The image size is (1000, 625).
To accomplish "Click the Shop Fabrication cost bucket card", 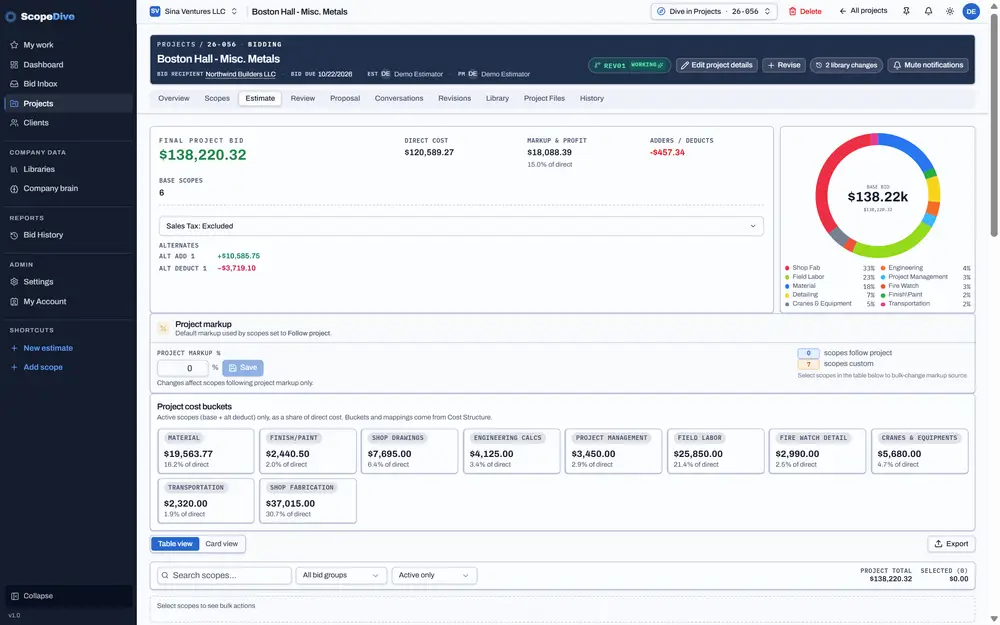I will point(307,501).
